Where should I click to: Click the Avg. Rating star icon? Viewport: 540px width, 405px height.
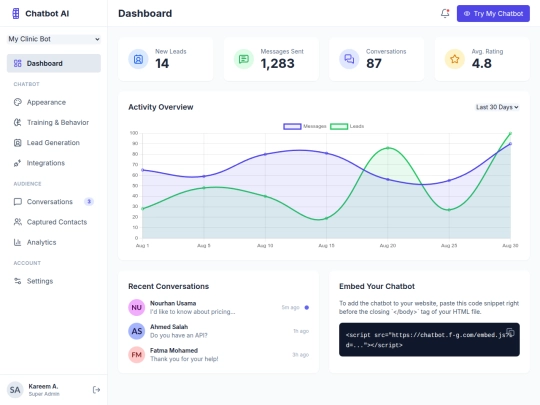coord(455,59)
